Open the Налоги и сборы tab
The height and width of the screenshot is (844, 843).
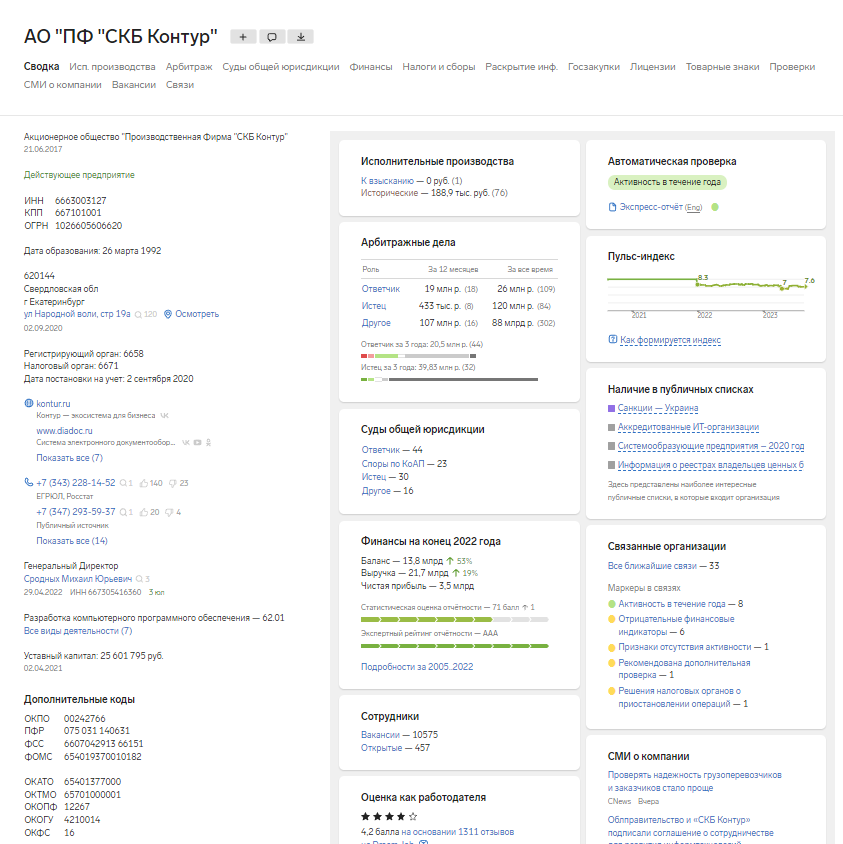tap(439, 67)
